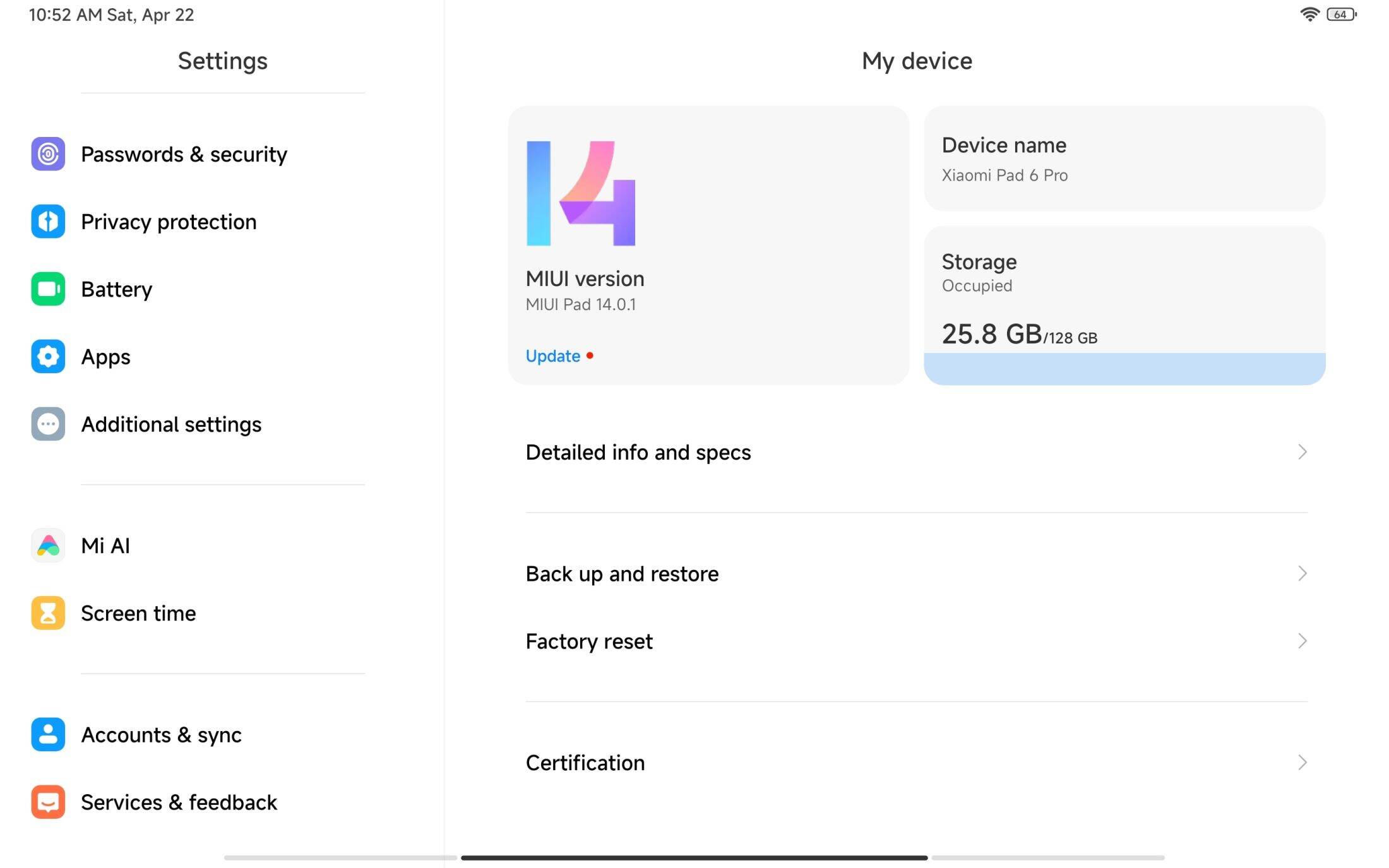Open the Services & feedback menu entry

click(x=179, y=802)
